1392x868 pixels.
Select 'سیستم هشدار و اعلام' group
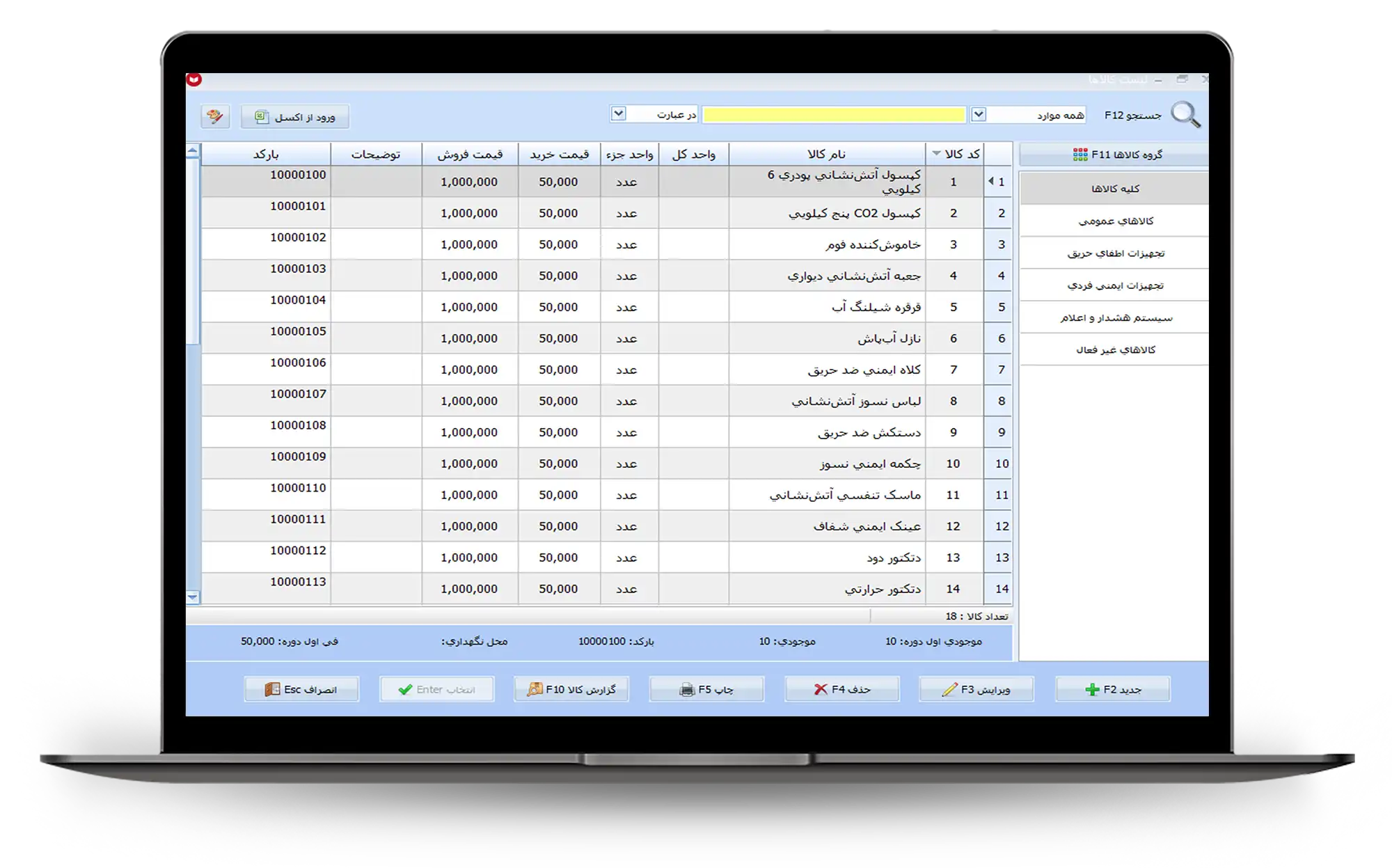point(1114,317)
